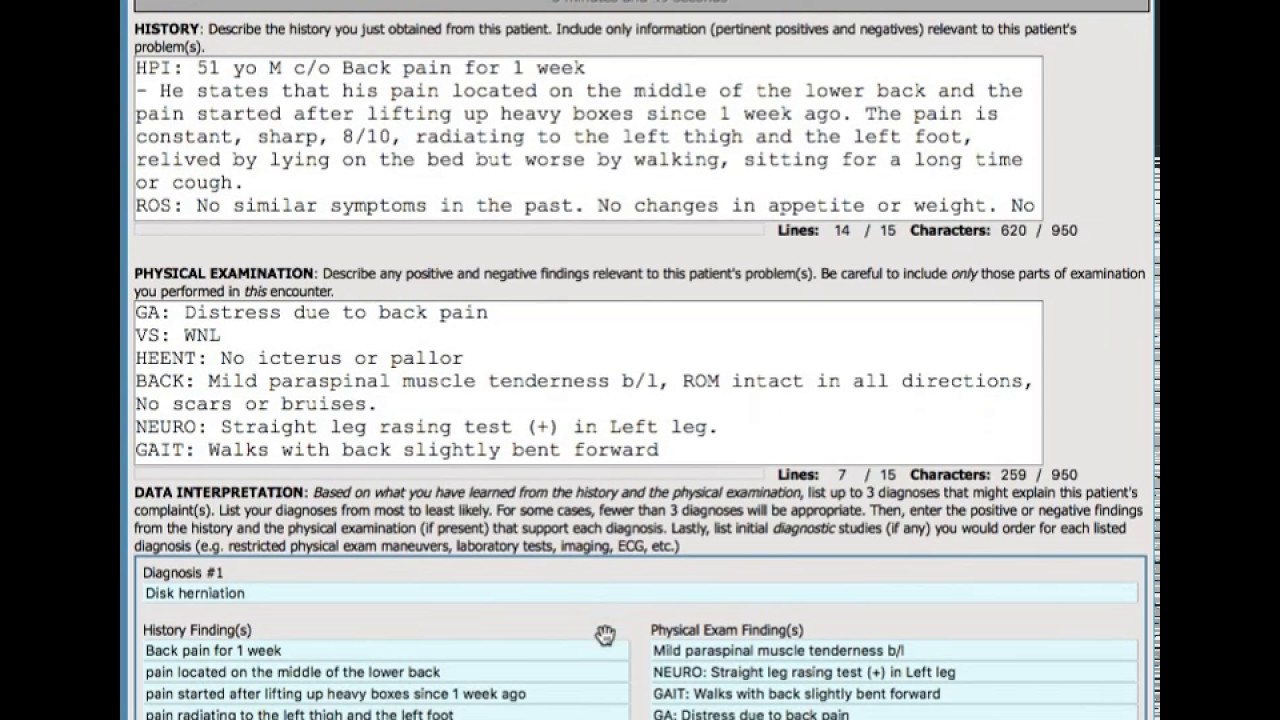Click the 'GA: Distress due to back pain' note line
Image resolution: width=1280 pixels, height=720 pixels.
312,312
